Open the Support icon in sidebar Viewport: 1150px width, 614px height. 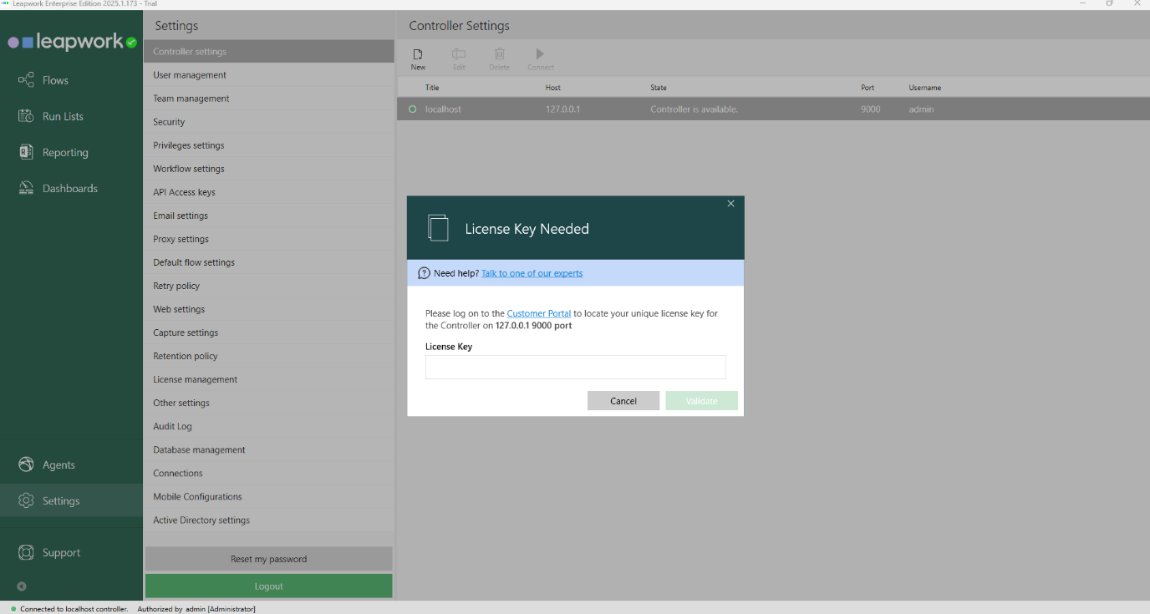click(x=26, y=552)
